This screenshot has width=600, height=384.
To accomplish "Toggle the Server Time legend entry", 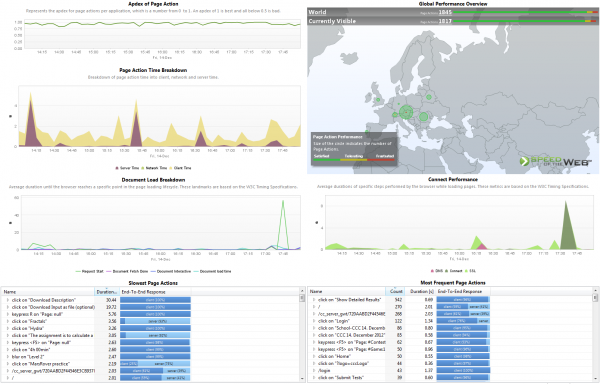I will (127, 168).
